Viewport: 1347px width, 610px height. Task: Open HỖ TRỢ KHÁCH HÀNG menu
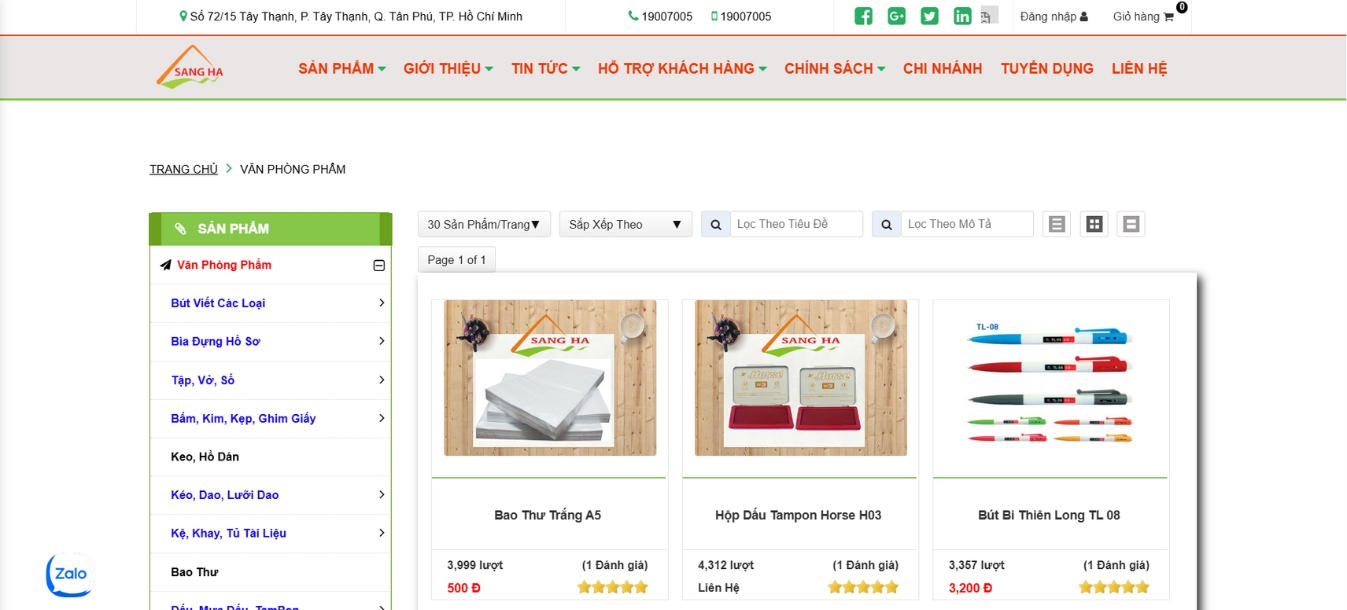(x=682, y=68)
